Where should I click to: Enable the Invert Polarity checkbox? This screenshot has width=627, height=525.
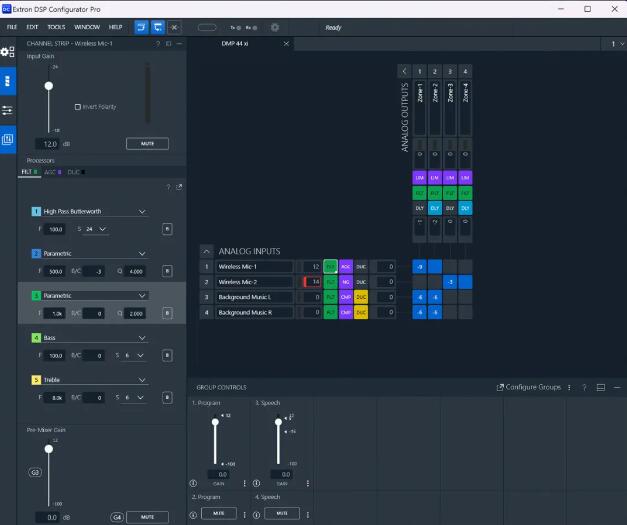pyautogui.click(x=78, y=107)
